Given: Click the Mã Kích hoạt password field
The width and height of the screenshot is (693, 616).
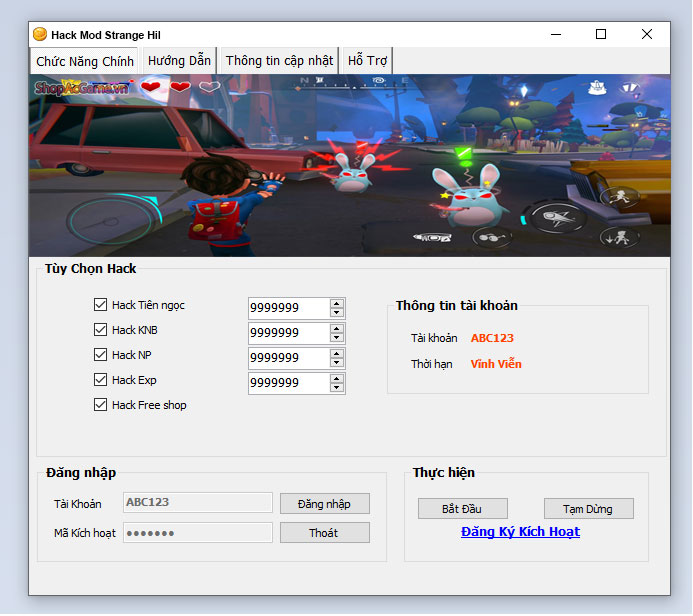Looking at the screenshot, I should point(197,533).
